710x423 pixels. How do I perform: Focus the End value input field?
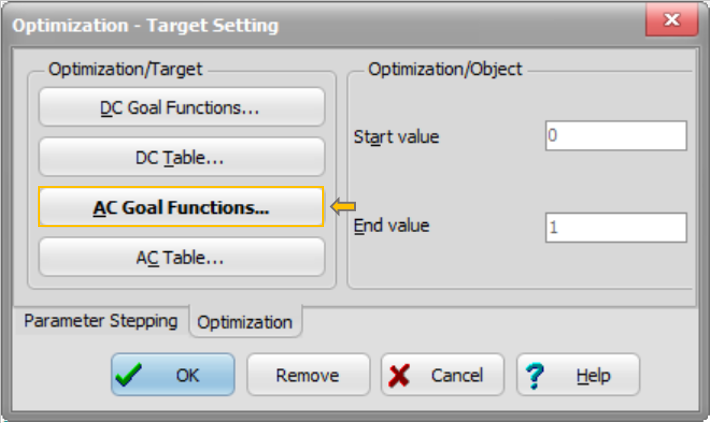(x=615, y=227)
